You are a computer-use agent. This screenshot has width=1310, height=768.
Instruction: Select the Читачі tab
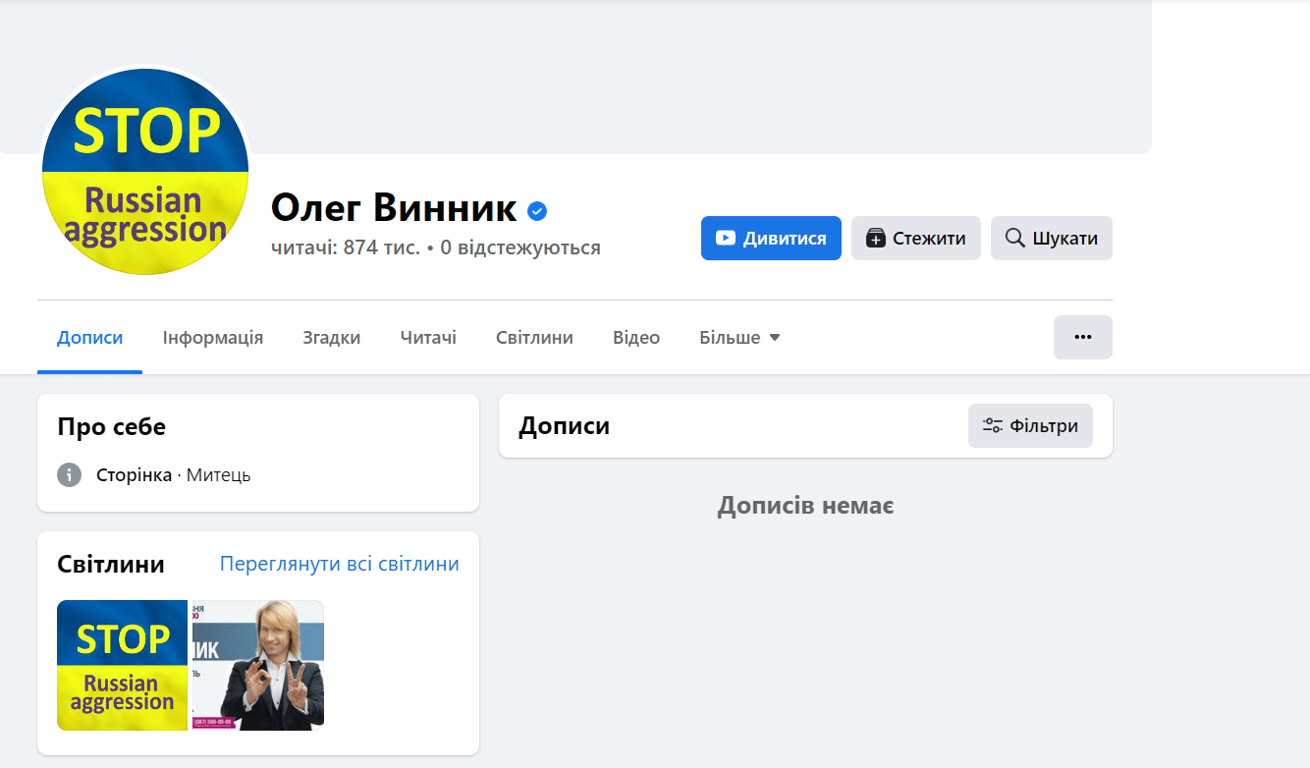[x=428, y=338]
